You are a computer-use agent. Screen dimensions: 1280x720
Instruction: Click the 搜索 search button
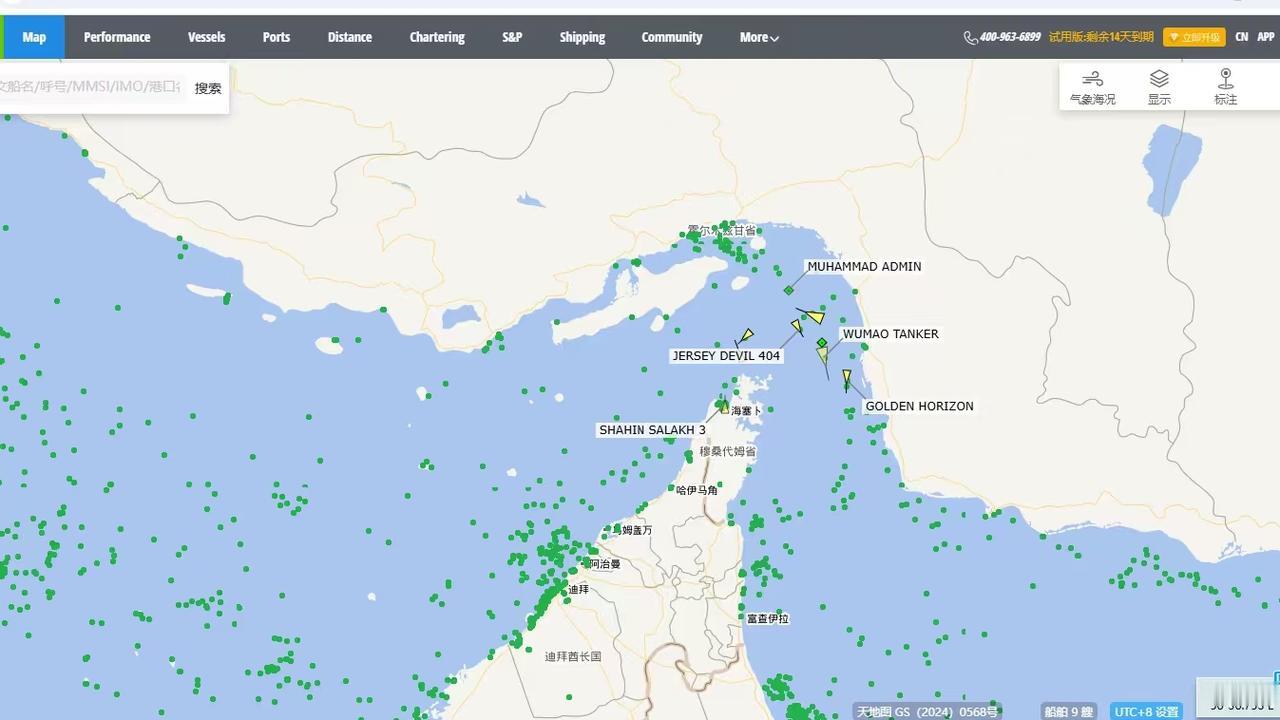(x=208, y=88)
